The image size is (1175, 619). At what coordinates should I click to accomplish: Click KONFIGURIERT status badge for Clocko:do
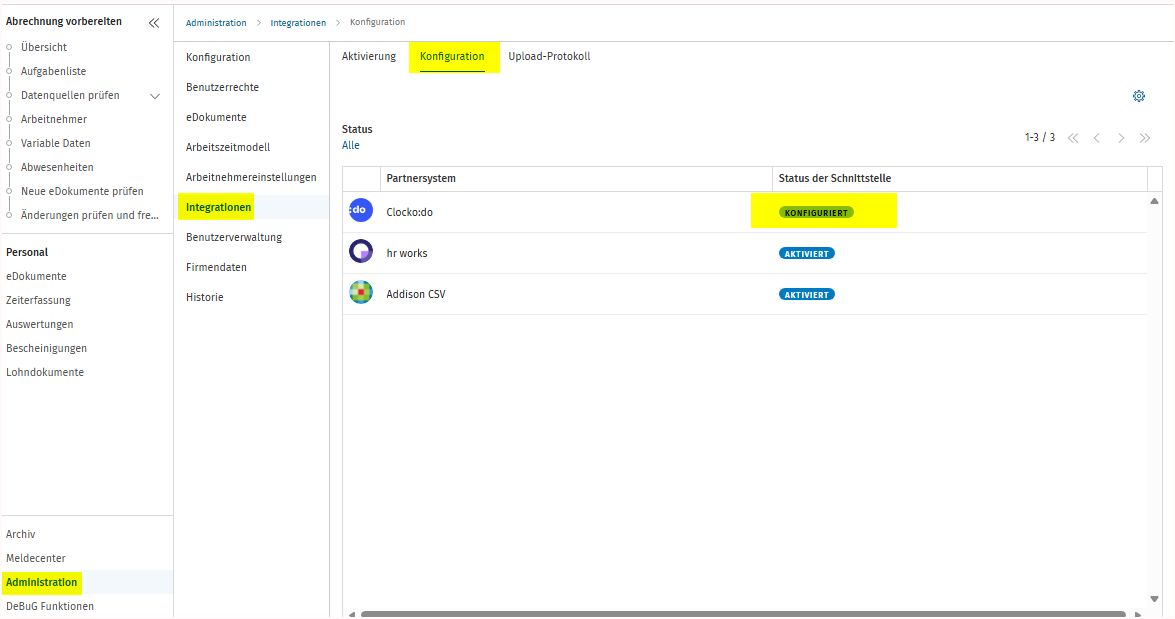(816, 213)
